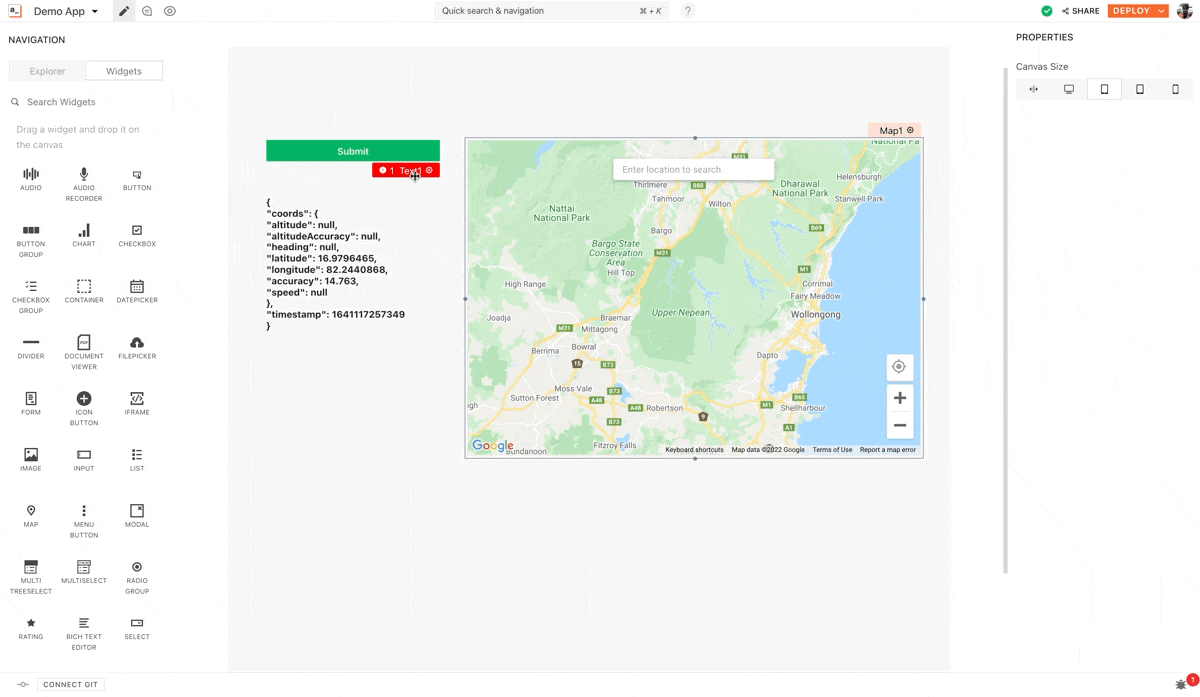Switch to the Explorer tab

pyautogui.click(x=47, y=71)
